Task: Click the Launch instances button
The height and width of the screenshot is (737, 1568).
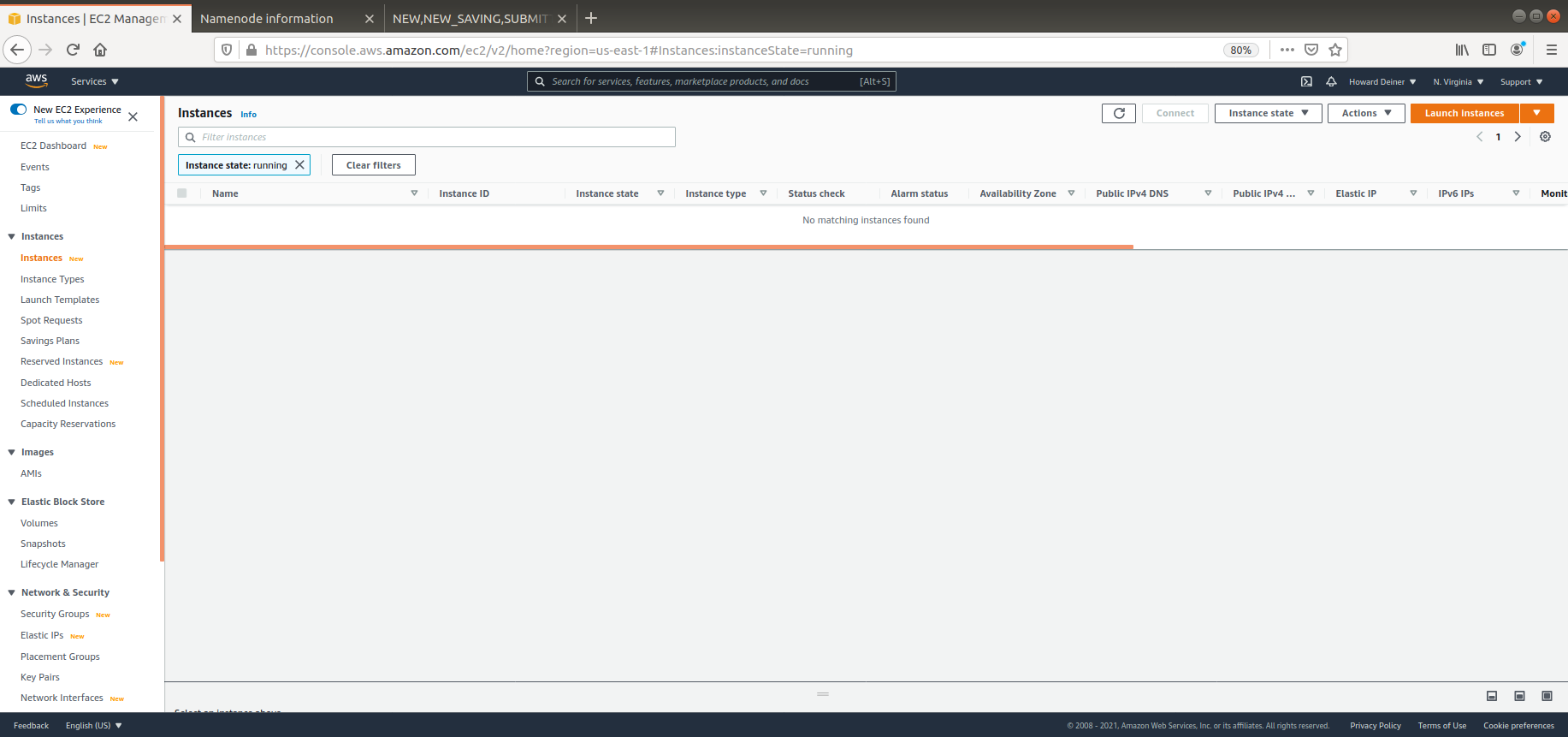Action: point(1464,113)
